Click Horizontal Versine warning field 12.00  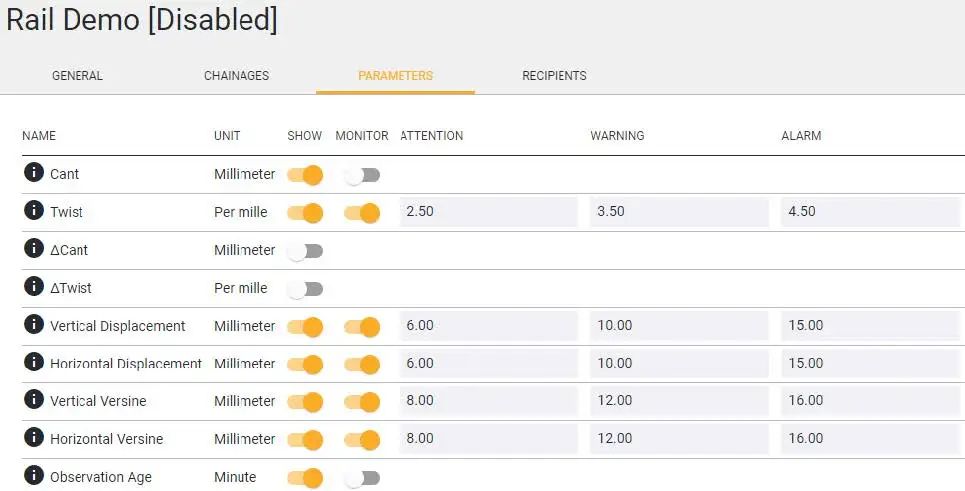point(679,439)
